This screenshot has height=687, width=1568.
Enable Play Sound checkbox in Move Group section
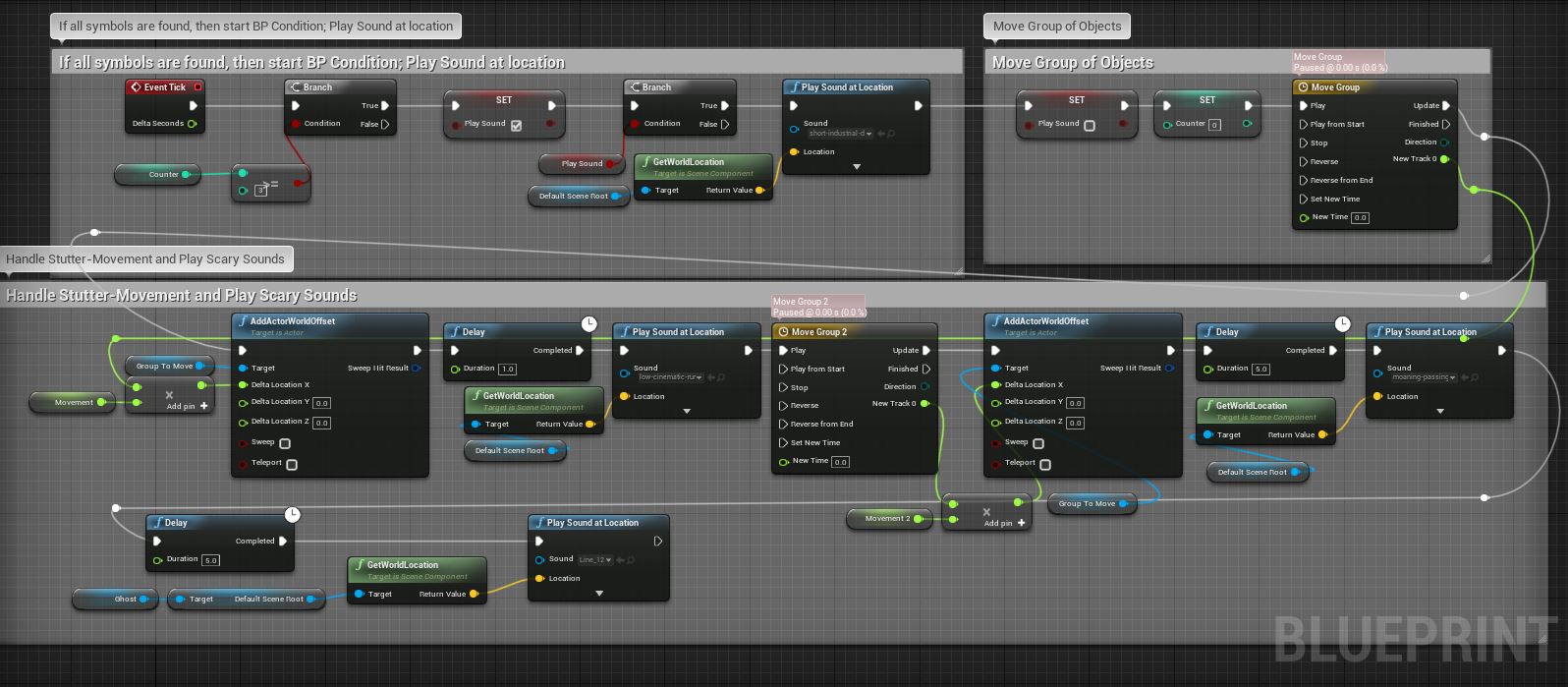[x=1089, y=125]
